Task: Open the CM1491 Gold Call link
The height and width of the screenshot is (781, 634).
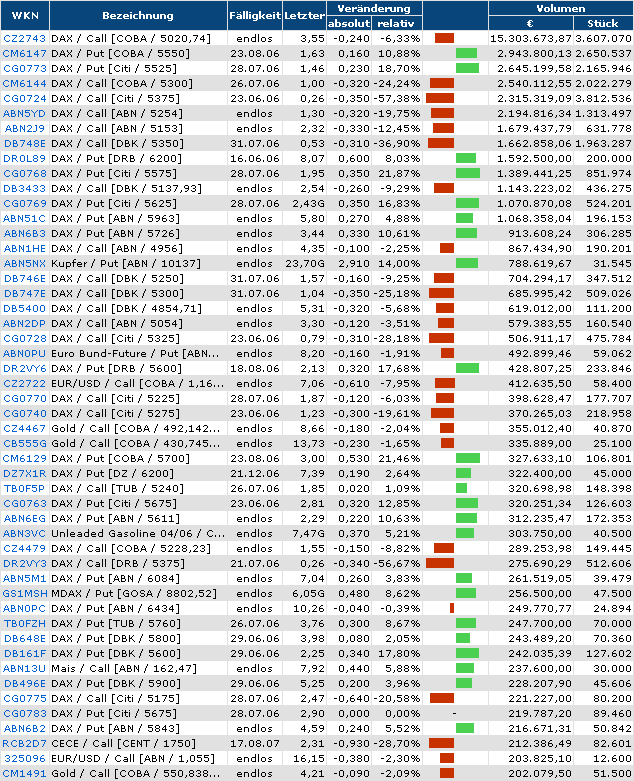Action: 24,773
